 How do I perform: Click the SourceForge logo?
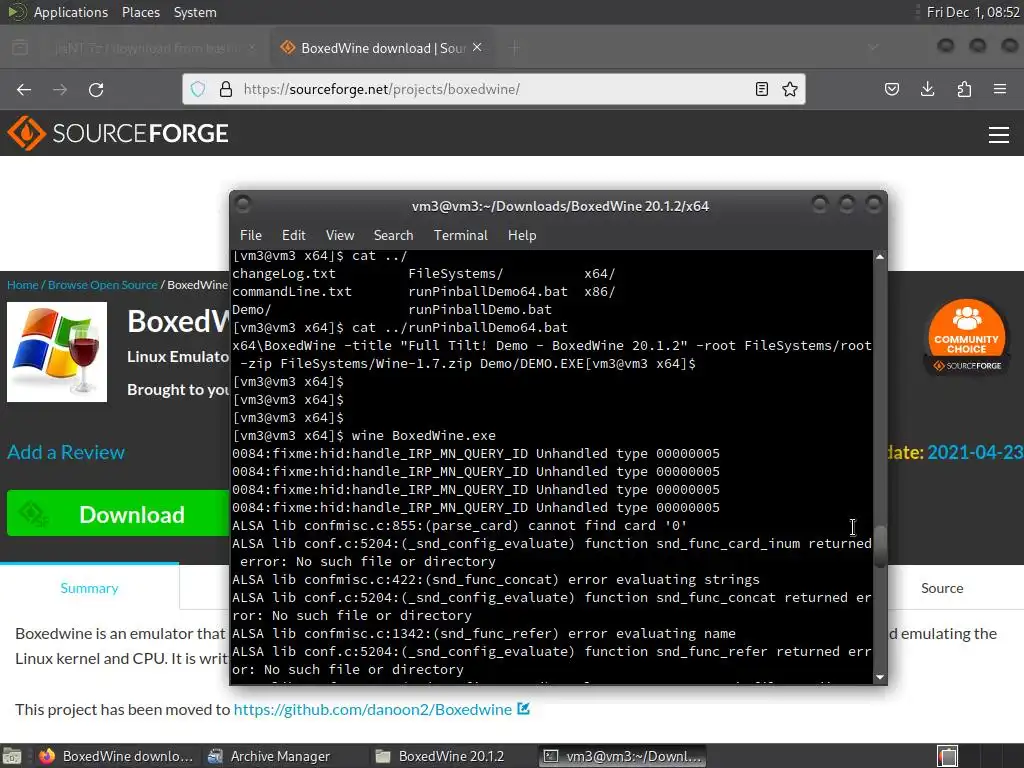(118, 133)
